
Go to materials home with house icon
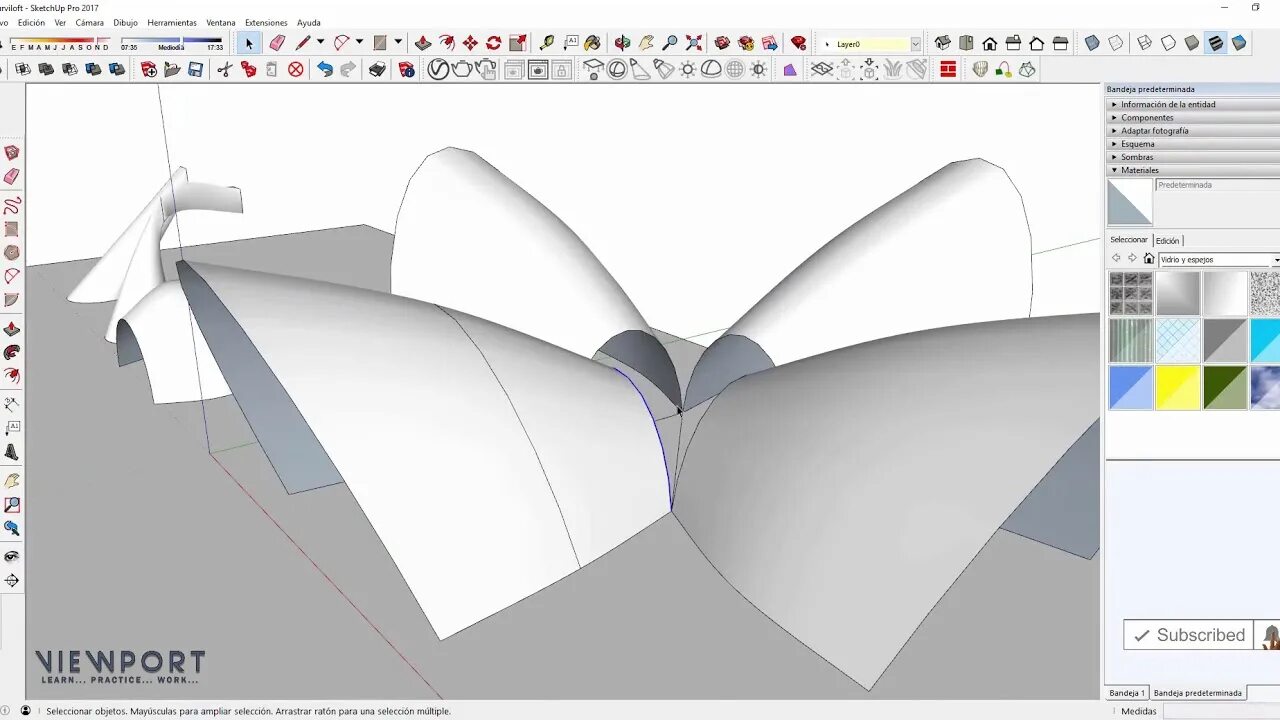pos(1148,259)
